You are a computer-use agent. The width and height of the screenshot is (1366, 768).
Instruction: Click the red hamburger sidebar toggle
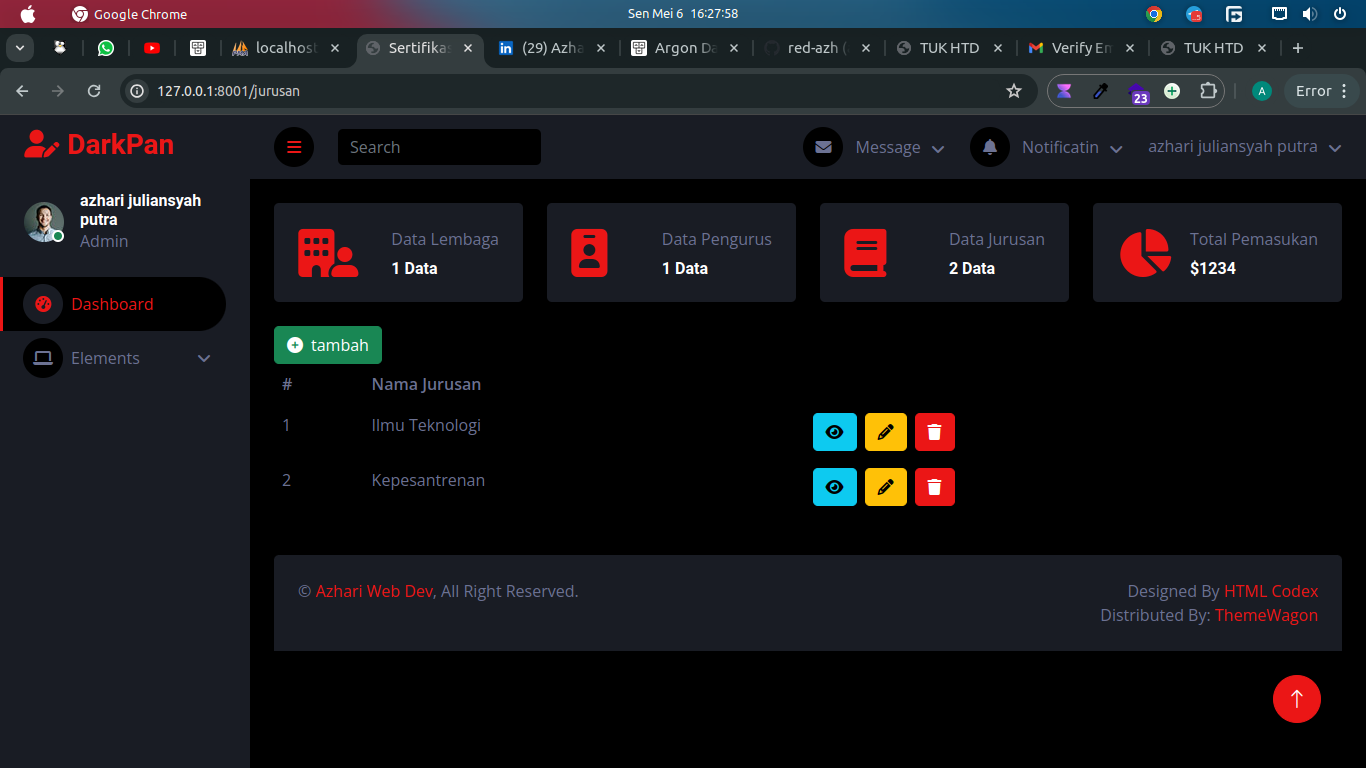point(294,147)
